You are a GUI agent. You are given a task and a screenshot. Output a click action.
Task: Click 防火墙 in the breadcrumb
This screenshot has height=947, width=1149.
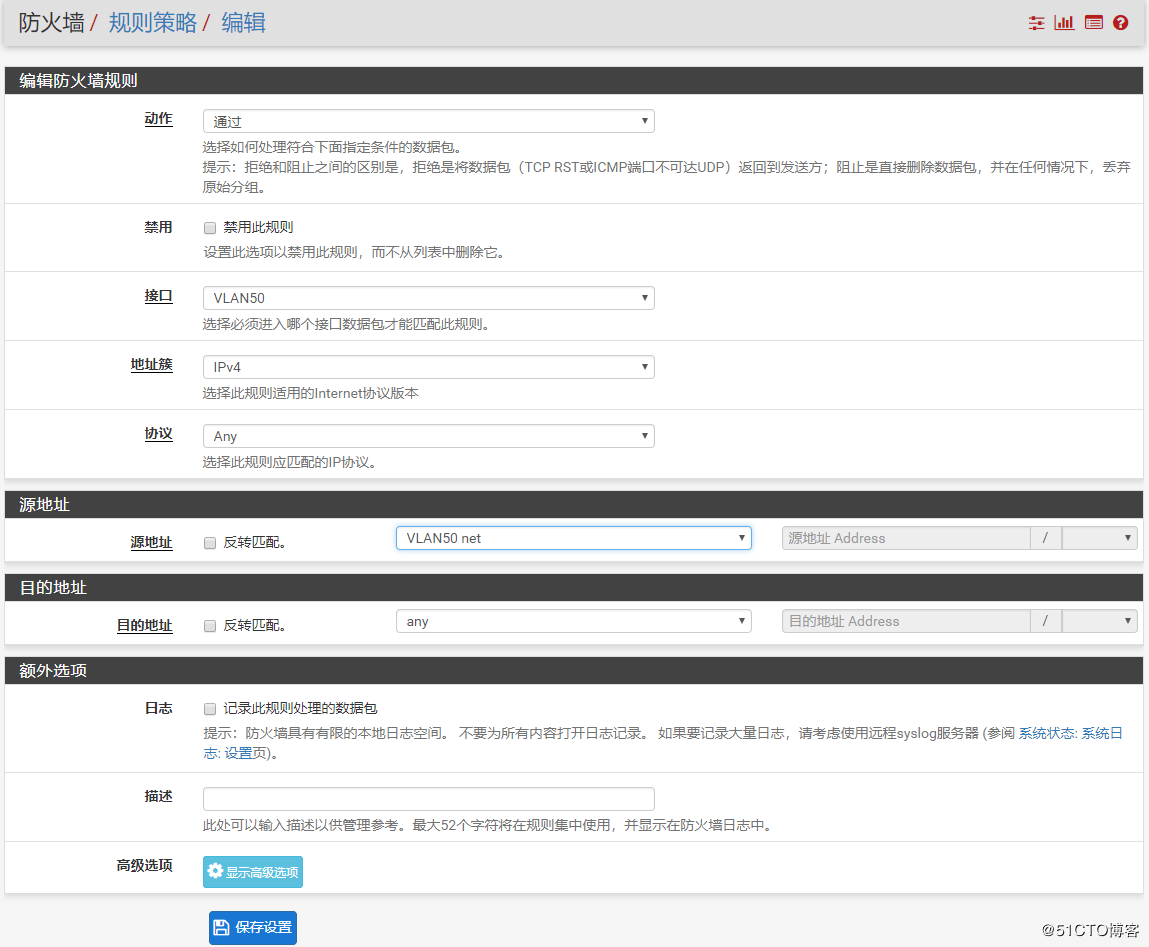(x=51, y=23)
